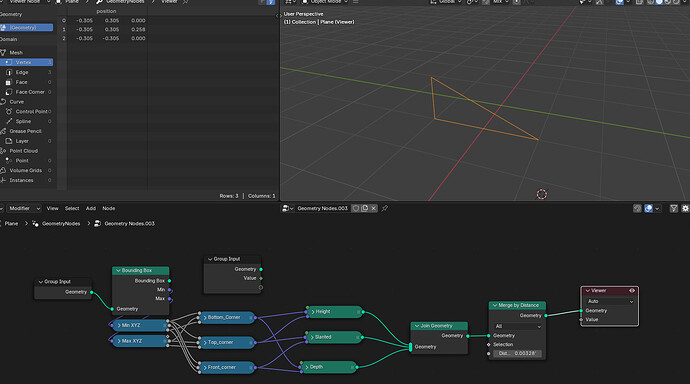Collapse the Viewer node
This screenshot has height=384, width=690.
(x=587, y=291)
